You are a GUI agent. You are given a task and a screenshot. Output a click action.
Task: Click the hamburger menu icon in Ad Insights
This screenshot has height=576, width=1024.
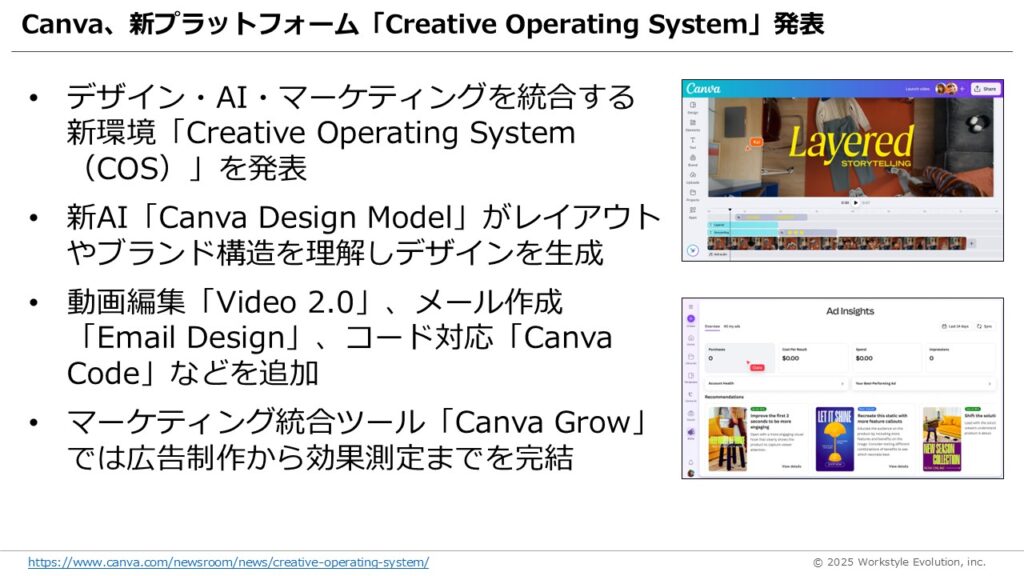coord(691,309)
